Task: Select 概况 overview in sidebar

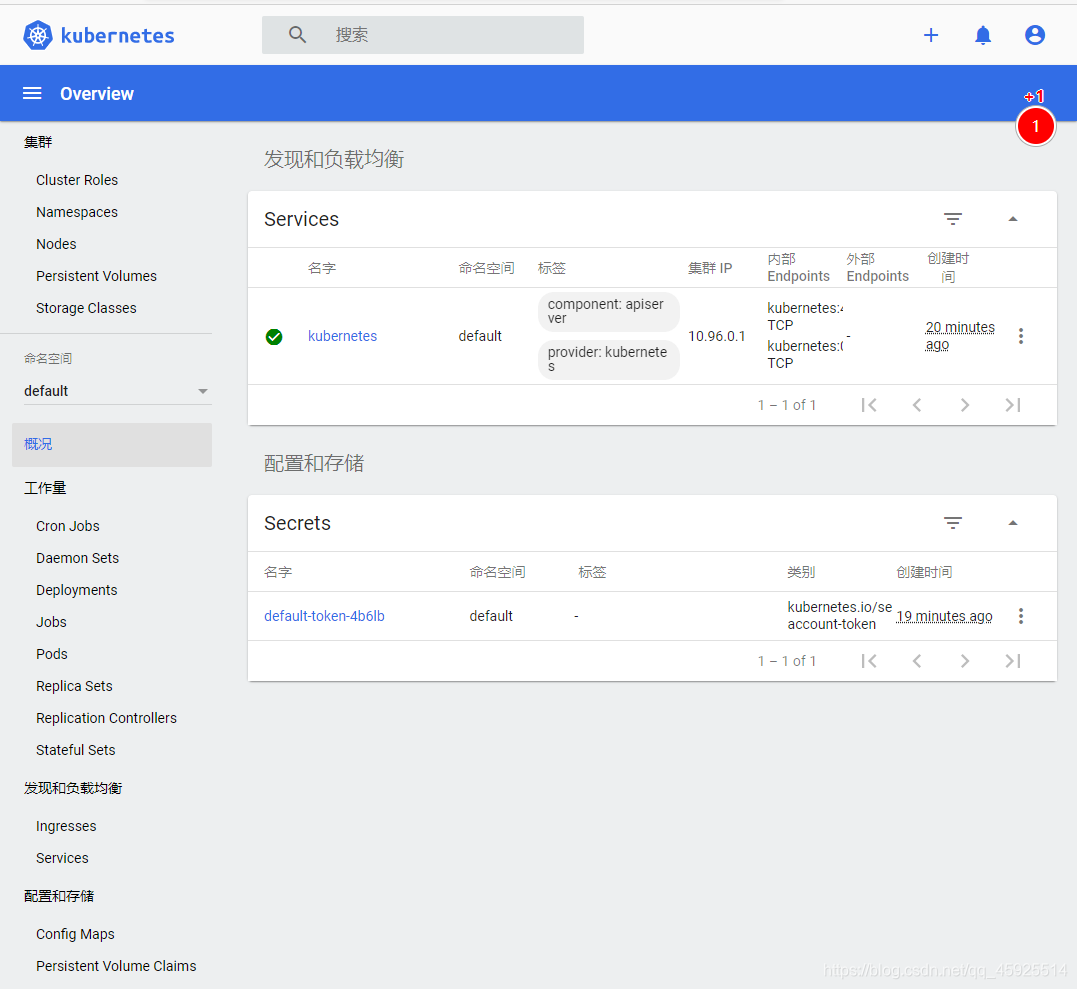Action: click(112, 444)
